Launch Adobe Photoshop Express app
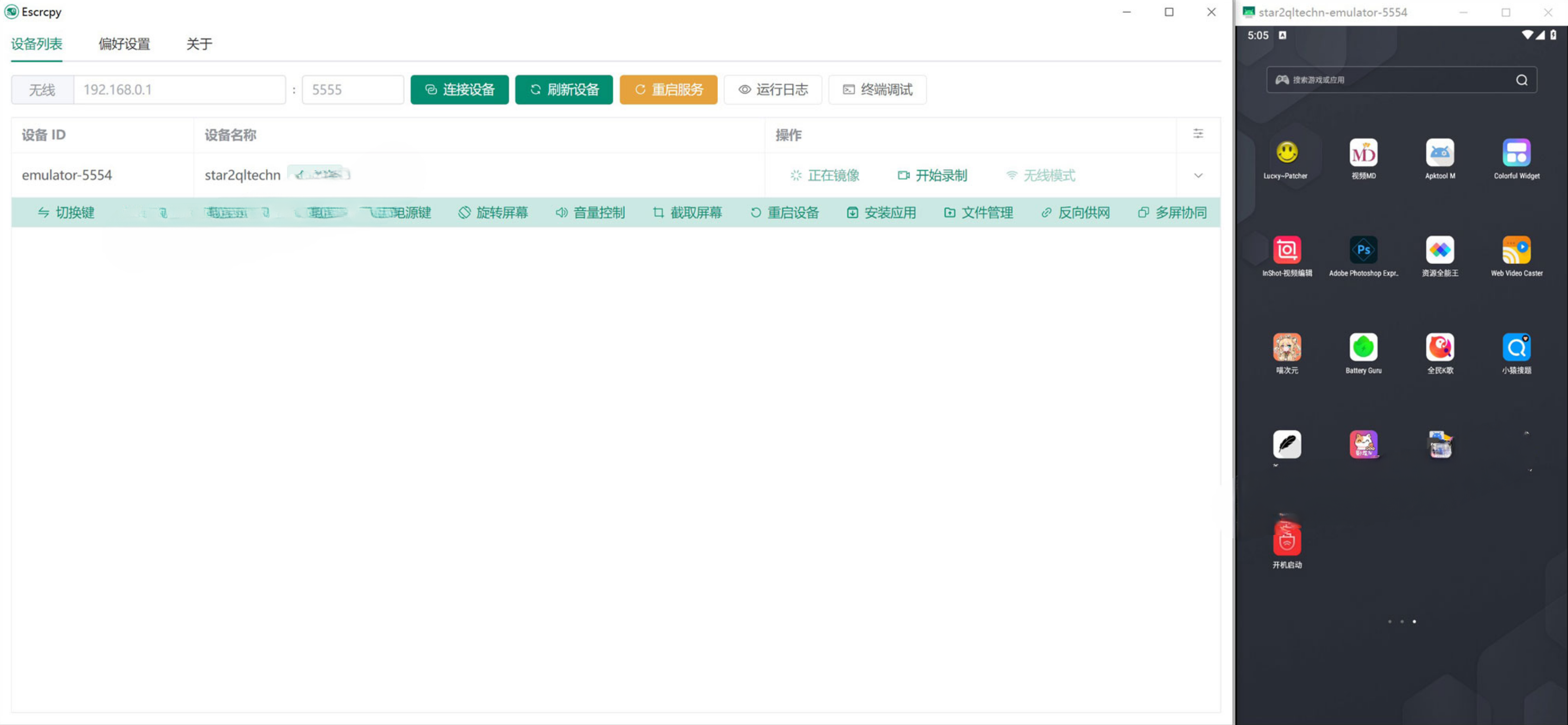 click(x=1363, y=250)
